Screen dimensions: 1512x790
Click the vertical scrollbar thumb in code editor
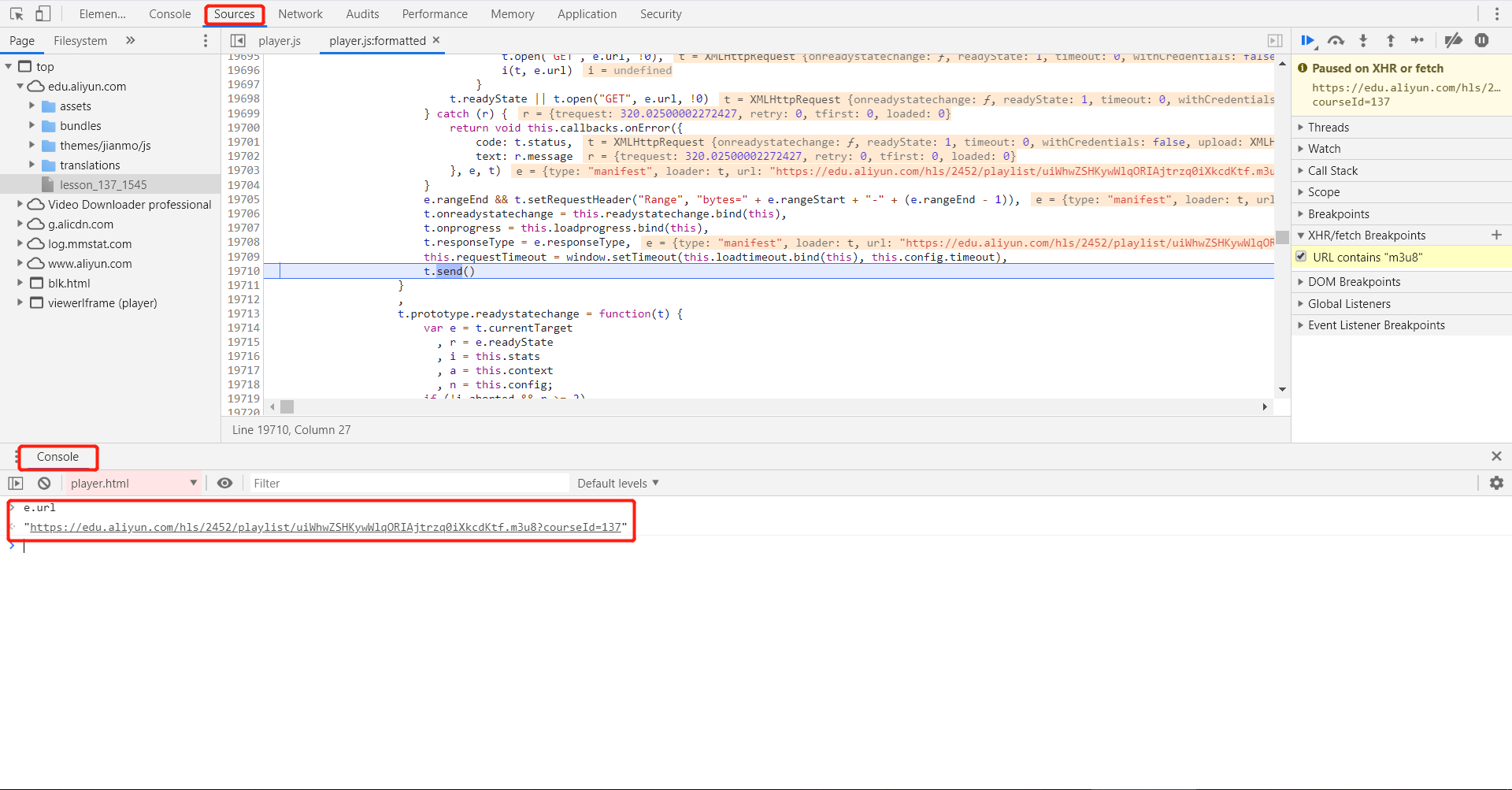(x=1283, y=237)
